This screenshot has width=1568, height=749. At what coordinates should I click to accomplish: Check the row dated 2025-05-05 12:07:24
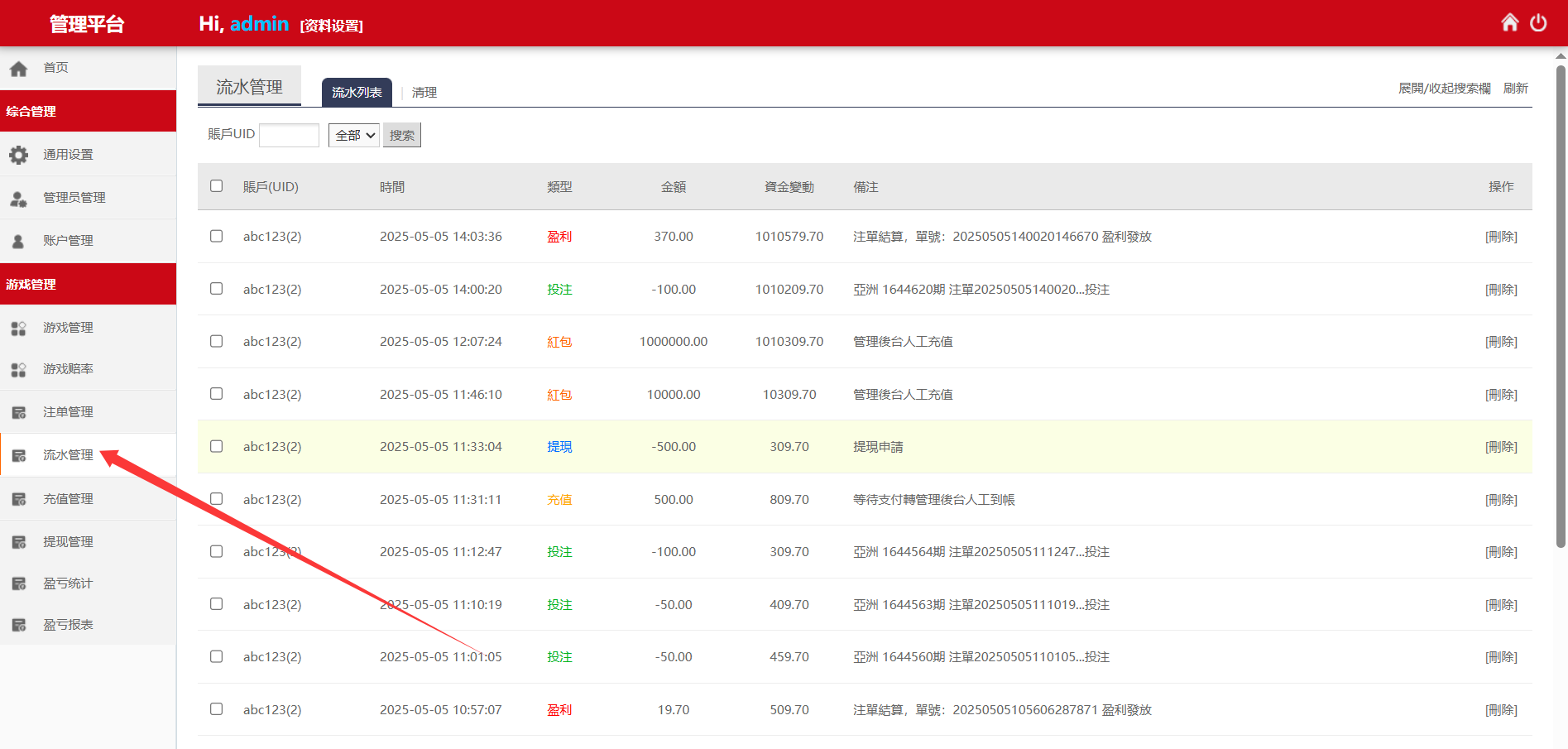pos(217,341)
